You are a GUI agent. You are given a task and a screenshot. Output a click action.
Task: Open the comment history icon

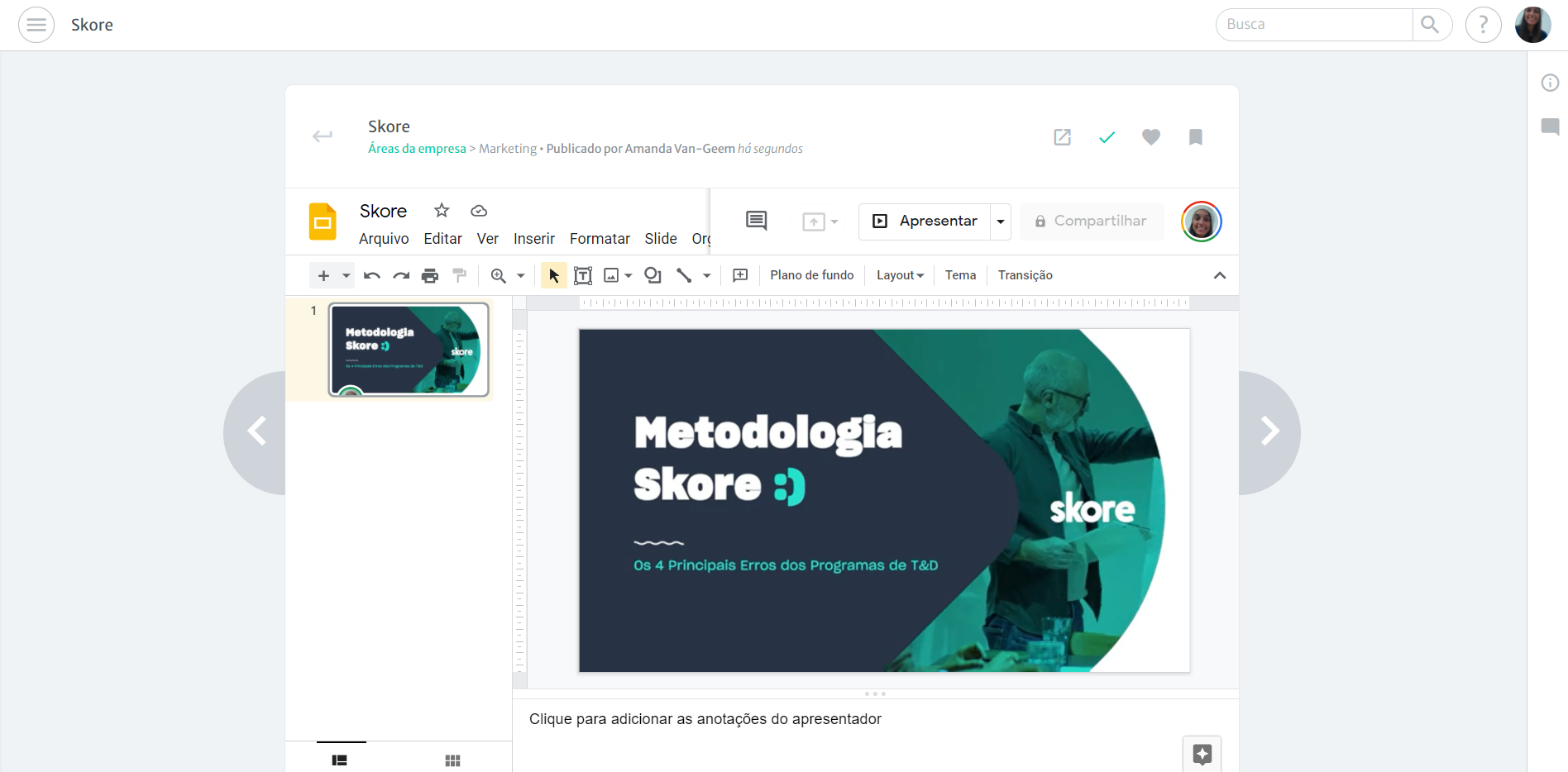coord(757,221)
